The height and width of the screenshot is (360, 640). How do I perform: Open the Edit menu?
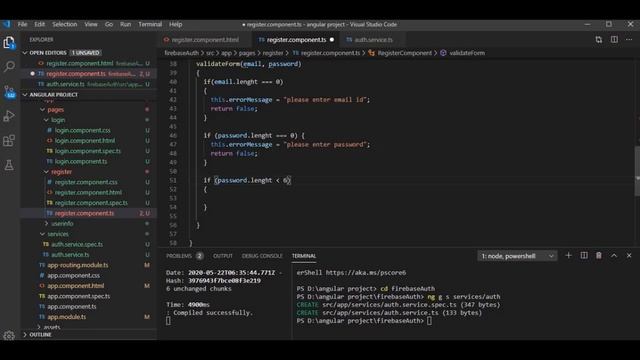pos(40,24)
